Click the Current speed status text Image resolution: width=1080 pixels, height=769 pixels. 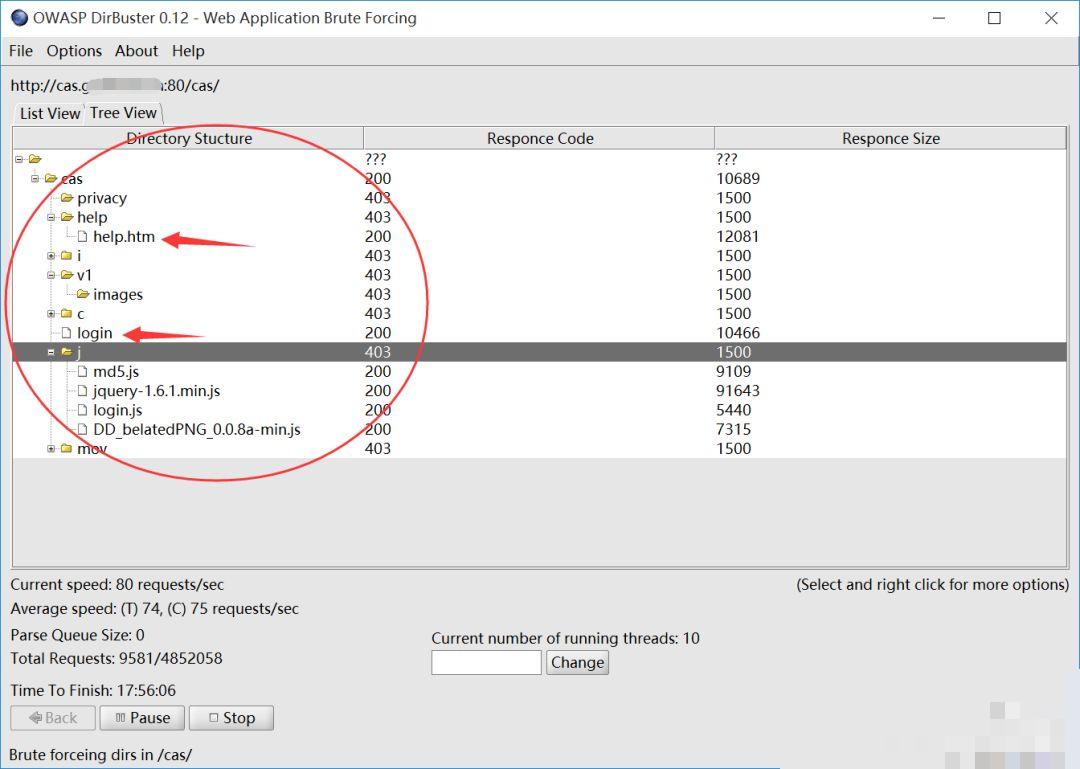click(117, 584)
